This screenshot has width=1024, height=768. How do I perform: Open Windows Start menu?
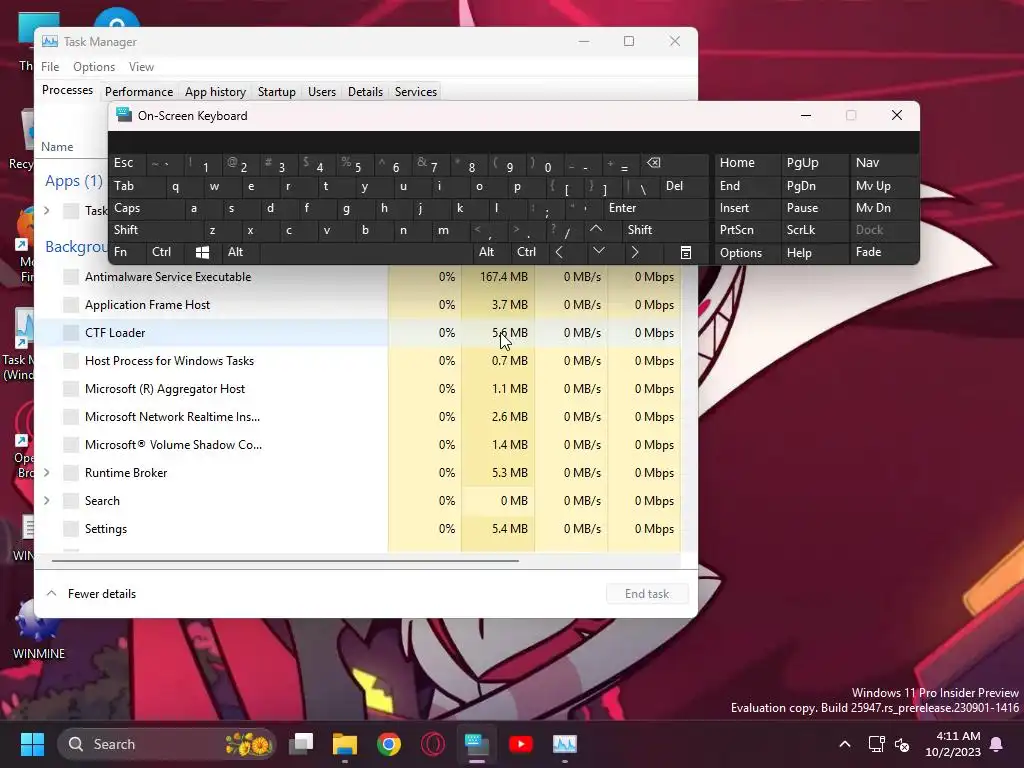[32, 744]
